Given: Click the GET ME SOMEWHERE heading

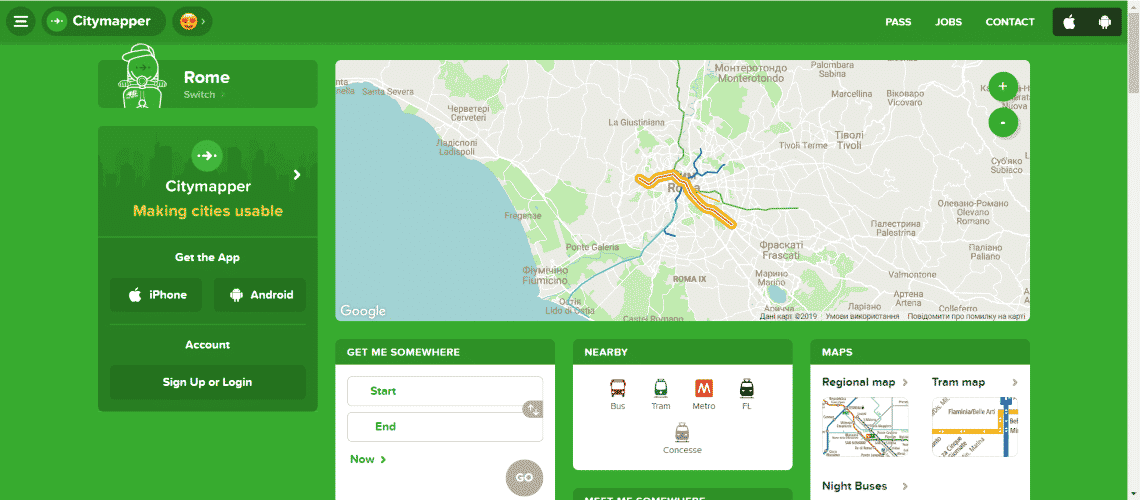Looking at the screenshot, I should point(404,352).
